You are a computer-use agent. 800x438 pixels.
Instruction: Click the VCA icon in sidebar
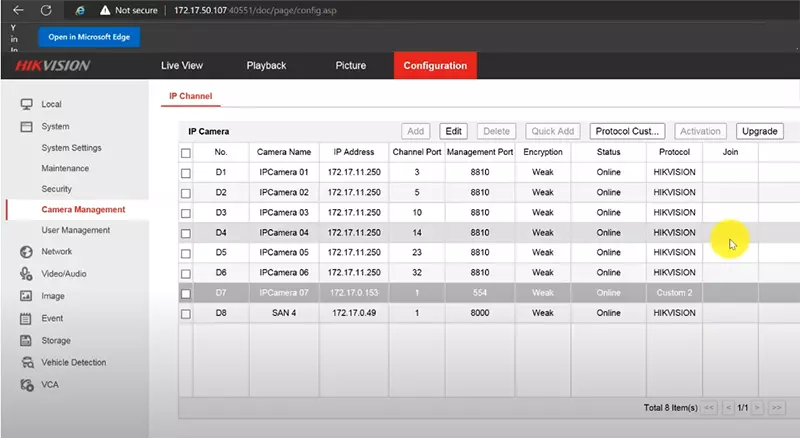pyautogui.click(x=27, y=385)
